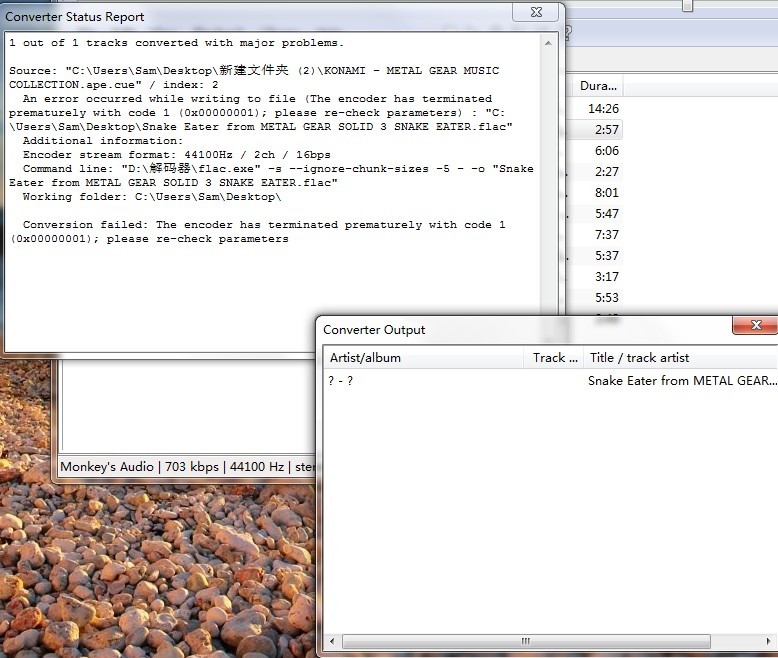The width and height of the screenshot is (778, 658).
Task: Select the 7:37 duration track in playlist
Action: pos(607,234)
